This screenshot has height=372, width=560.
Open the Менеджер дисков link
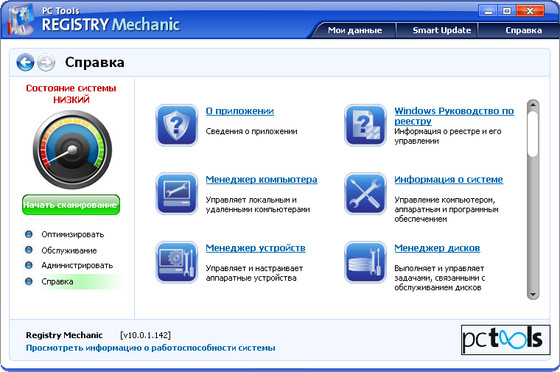(437, 248)
